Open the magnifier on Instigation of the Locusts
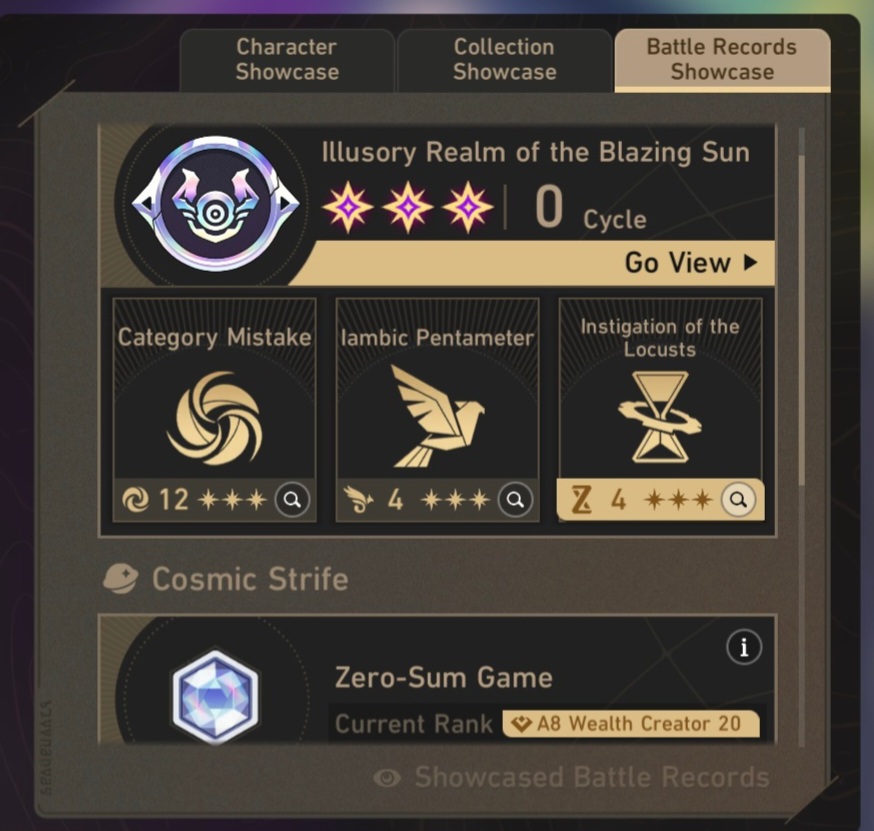The height and width of the screenshot is (831, 874). pyautogui.click(x=738, y=499)
